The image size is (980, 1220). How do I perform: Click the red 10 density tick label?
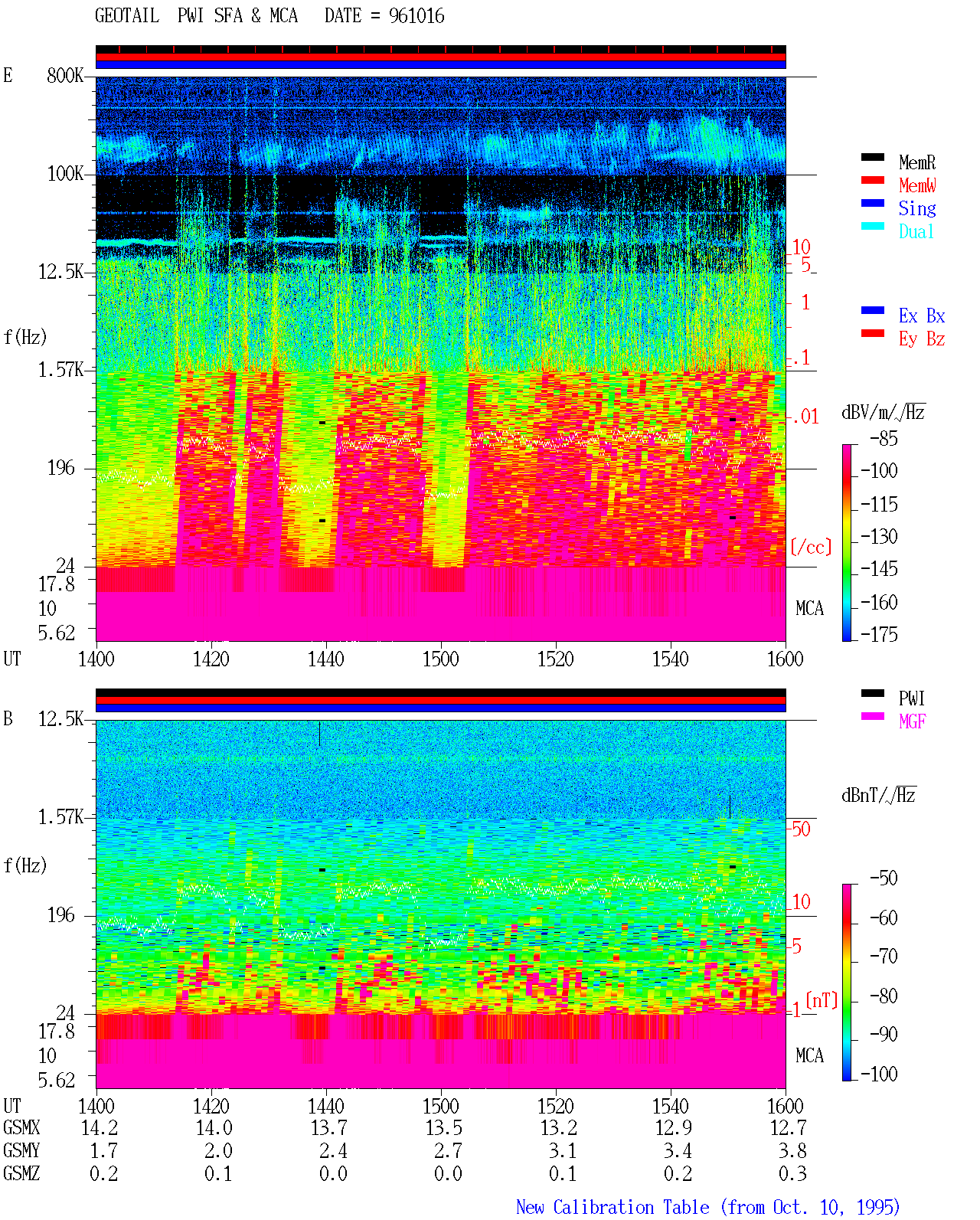(801, 247)
